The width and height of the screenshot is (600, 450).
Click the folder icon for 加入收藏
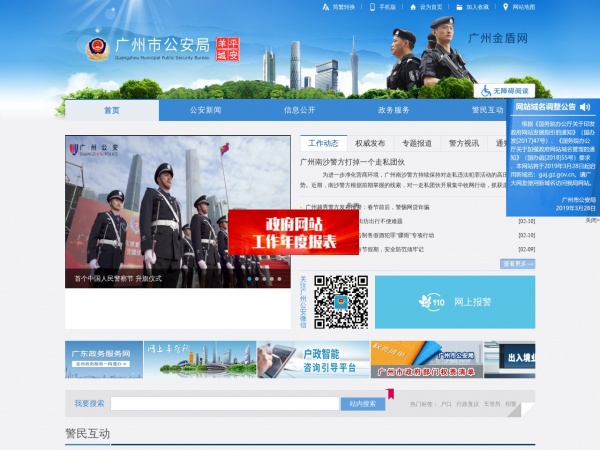pyautogui.click(x=459, y=7)
